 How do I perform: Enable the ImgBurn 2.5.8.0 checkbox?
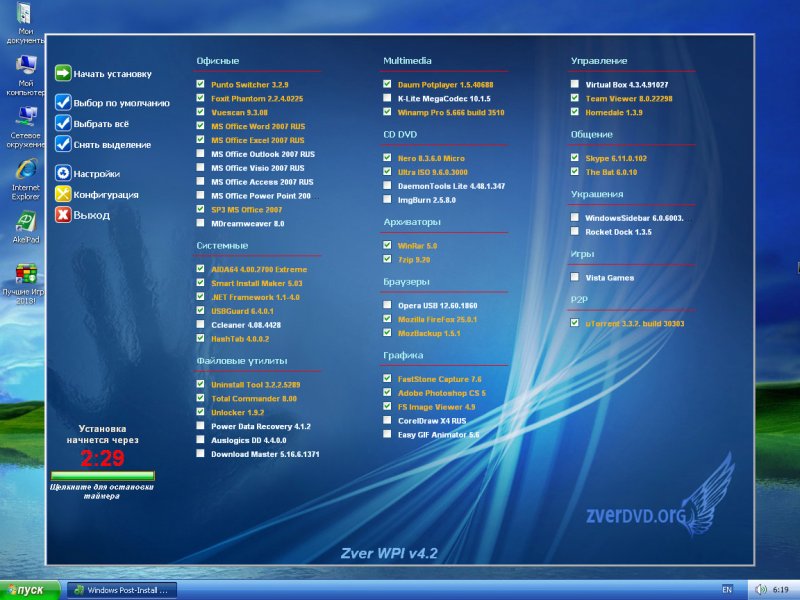[387, 199]
